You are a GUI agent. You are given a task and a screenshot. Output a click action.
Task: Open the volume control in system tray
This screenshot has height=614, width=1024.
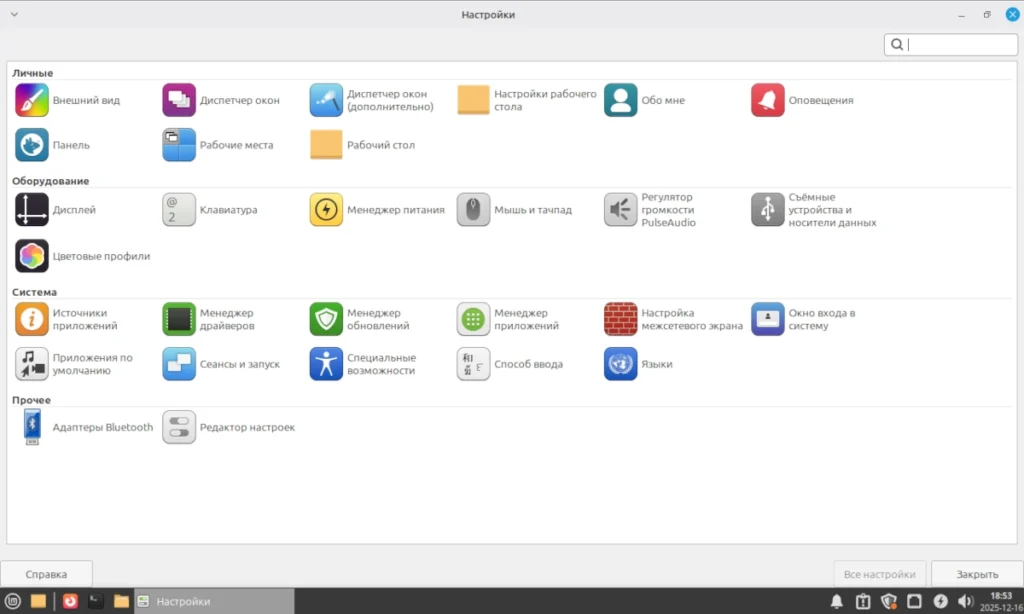click(x=965, y=601)
